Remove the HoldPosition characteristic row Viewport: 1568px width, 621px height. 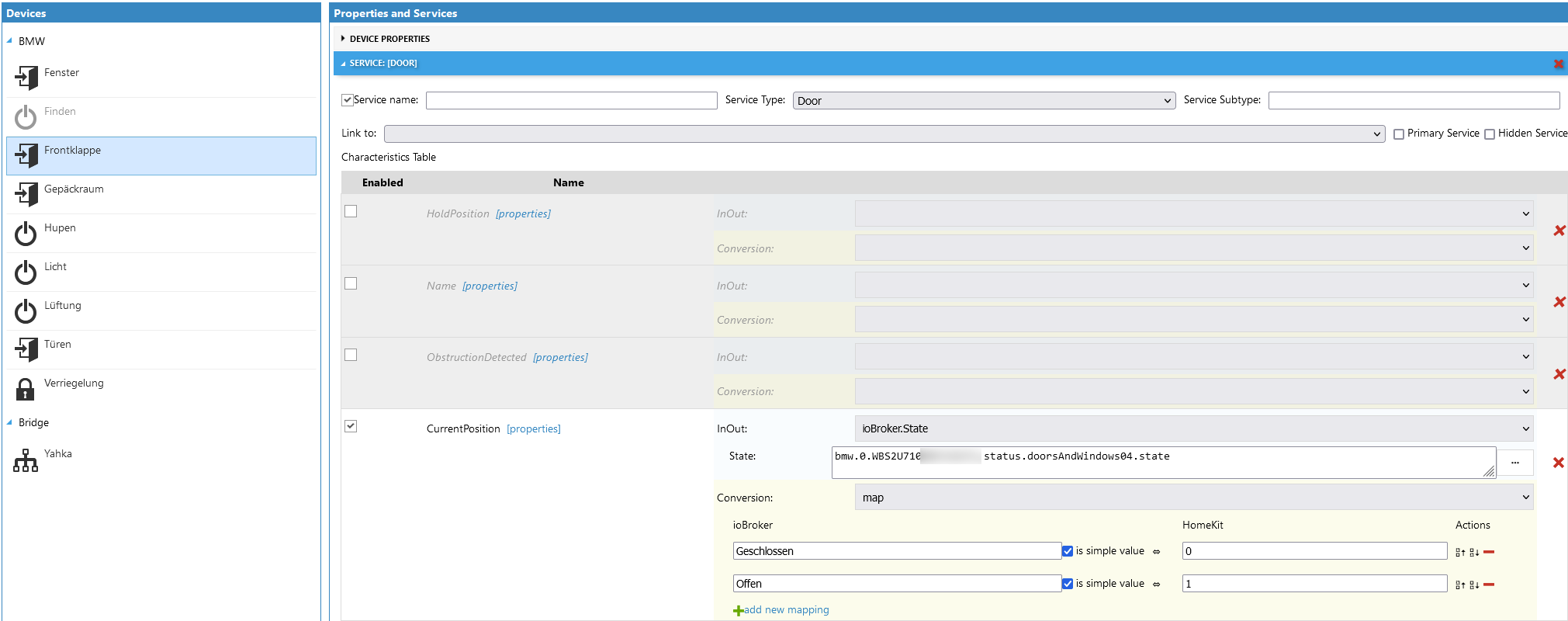point(1559,231)
